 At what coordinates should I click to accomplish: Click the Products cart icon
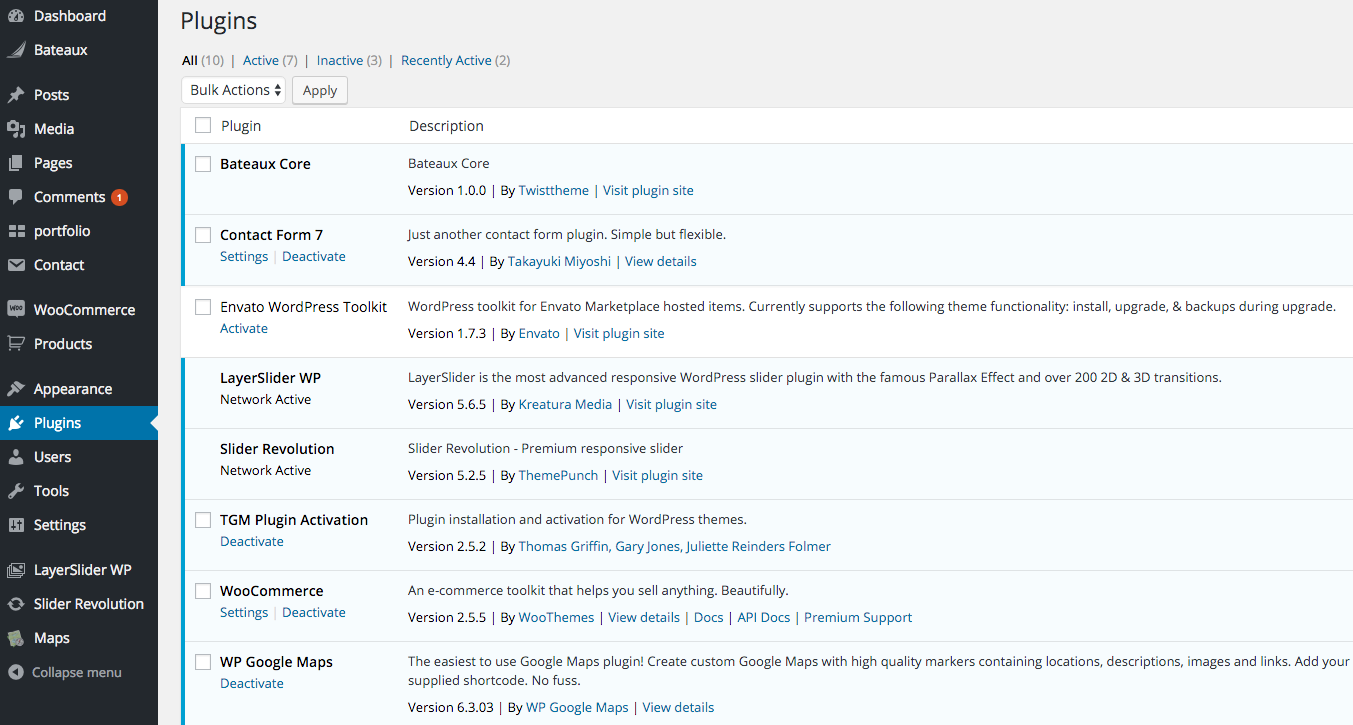[16, 344]
